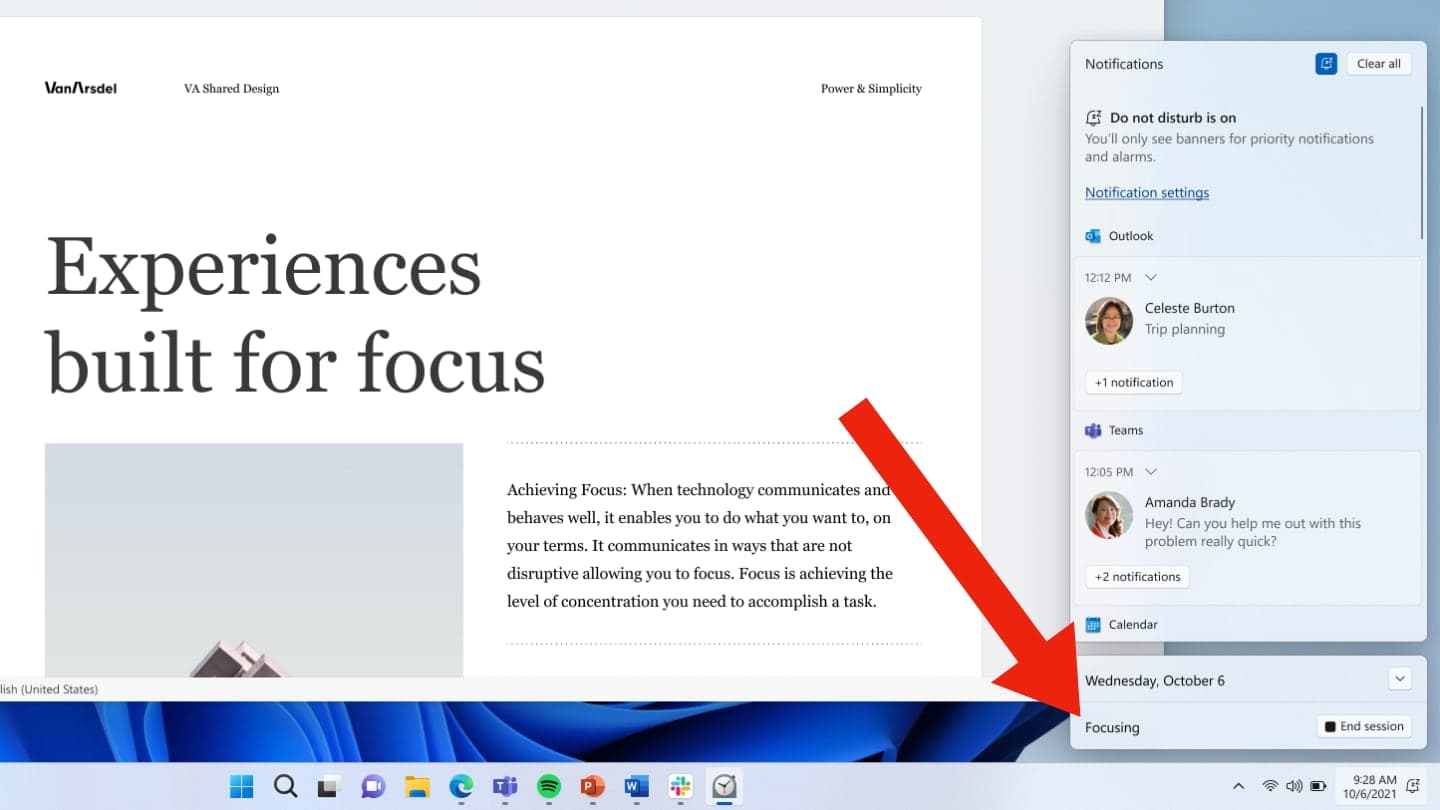The image size is (1440, 810).
Task: Click the battery icon in the system tray
Action: (1318, 786)
